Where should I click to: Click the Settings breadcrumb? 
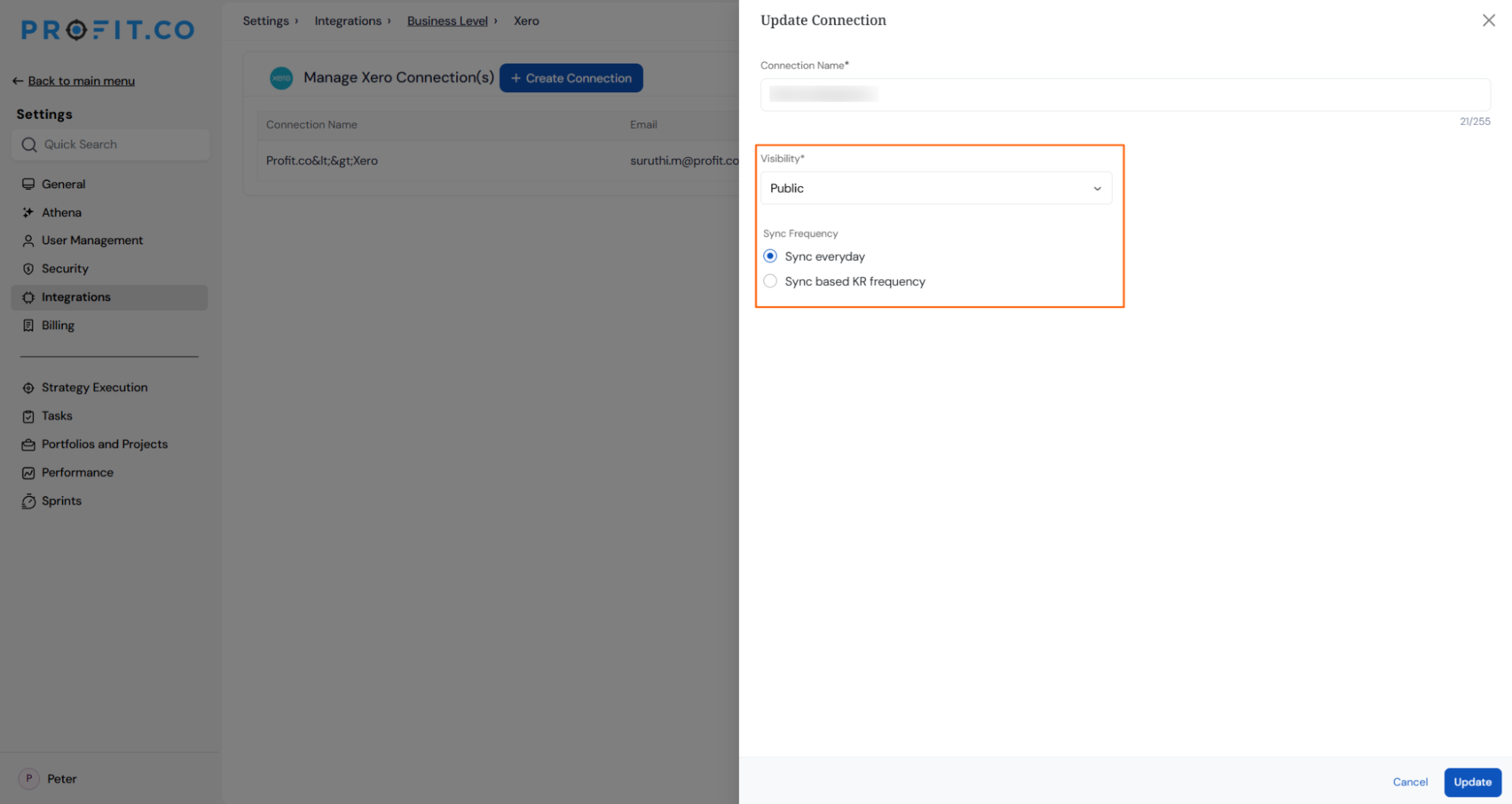click(x=265, y=21)
